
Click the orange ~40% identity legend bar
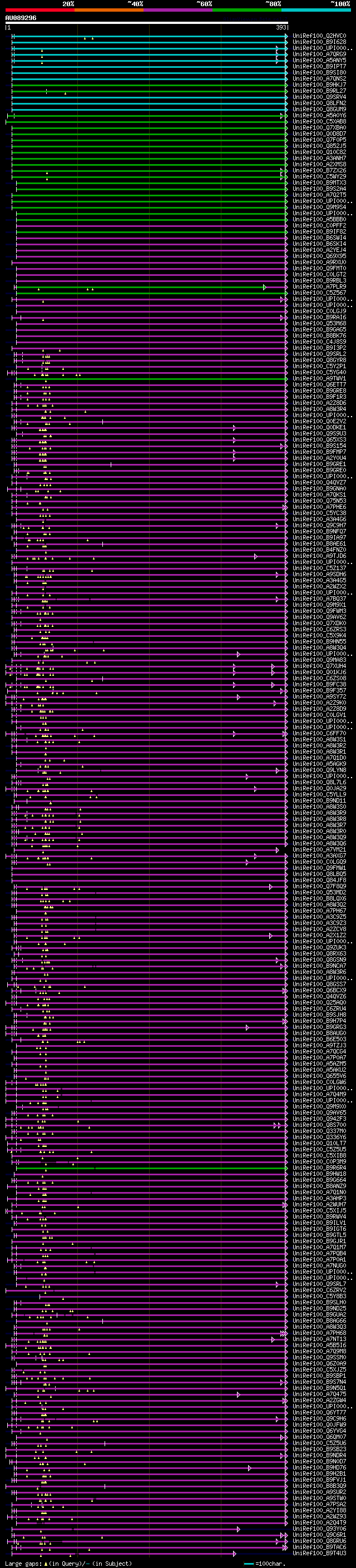click(109, 11)
